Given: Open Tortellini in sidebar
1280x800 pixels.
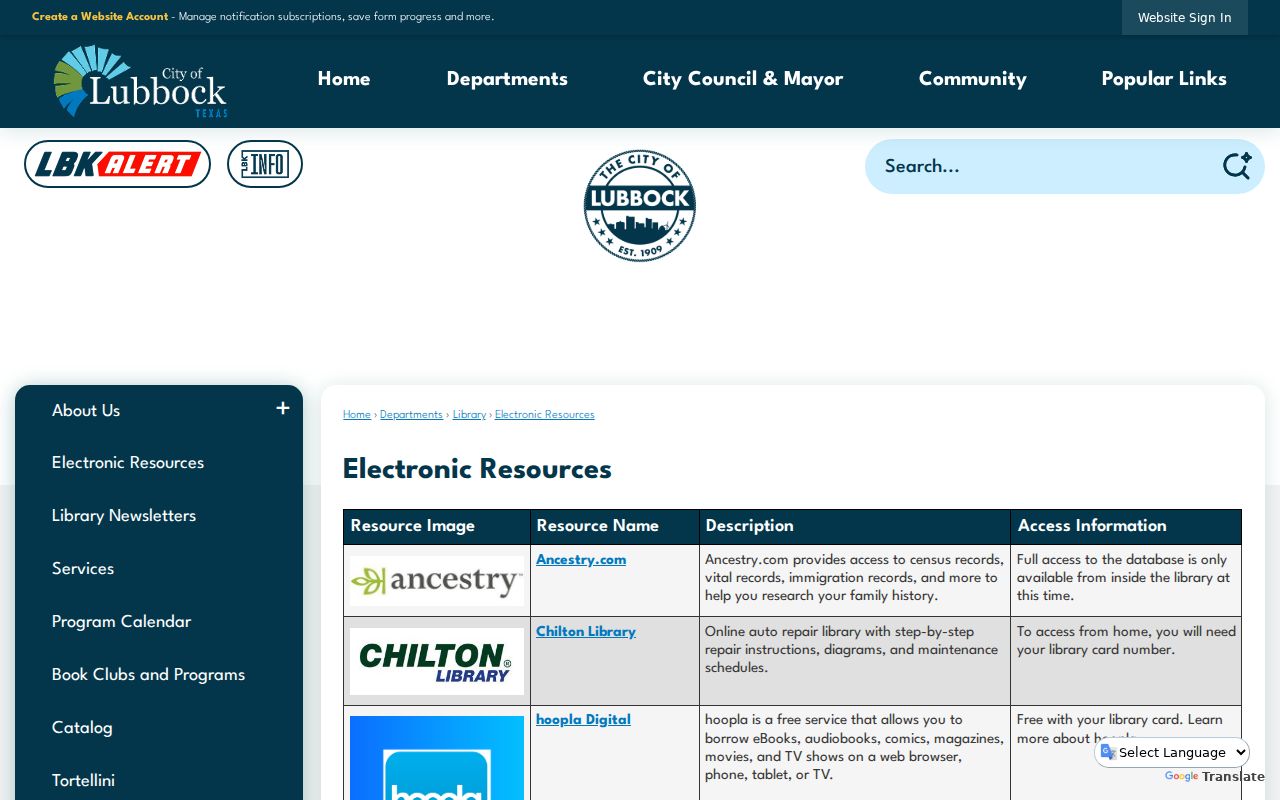Looking at the screenshot, I should click(x=84, y=781).
